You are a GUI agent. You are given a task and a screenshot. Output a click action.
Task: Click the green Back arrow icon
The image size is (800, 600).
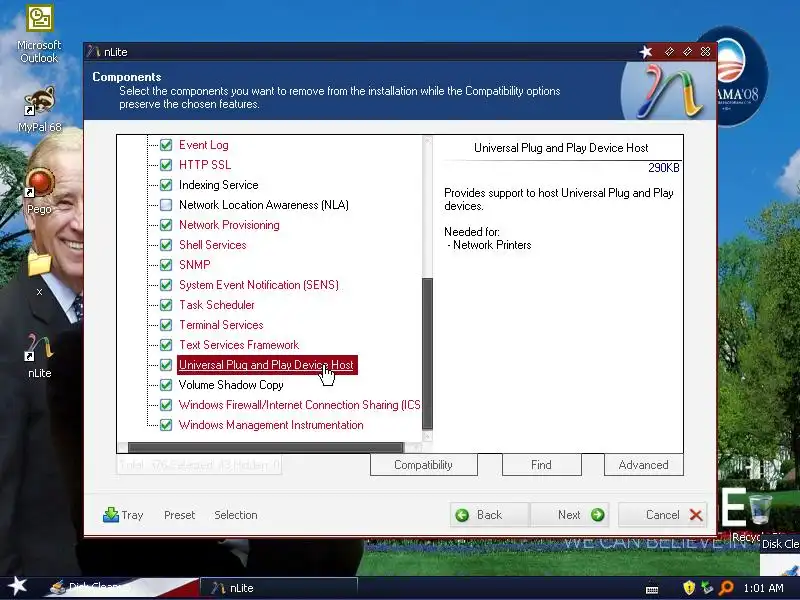pyautogui.click(x=462, y=515)
